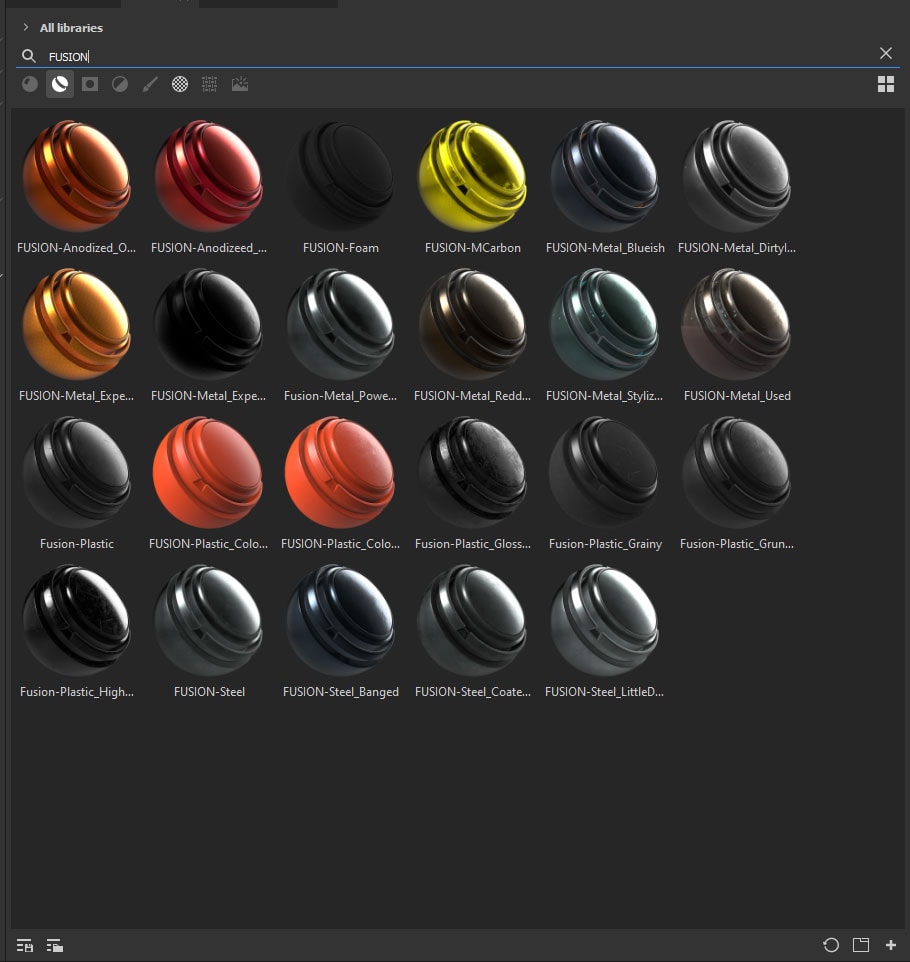The width and height of the screenshot is (910, 962).
Task: Select Fusion-Plastic_High... material
Action: [76, 631]
